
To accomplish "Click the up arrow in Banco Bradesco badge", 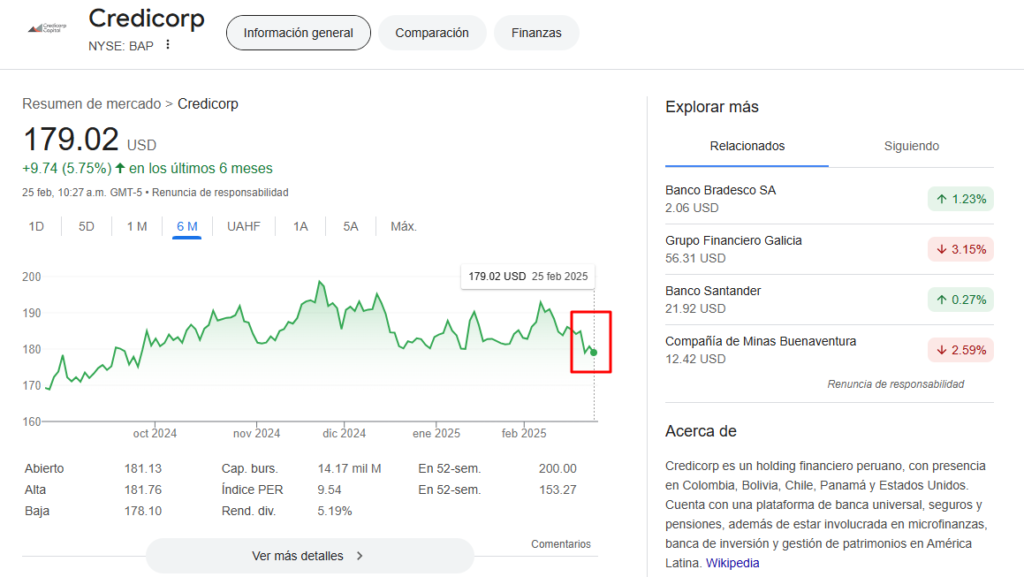I will (x=942, y=199).
